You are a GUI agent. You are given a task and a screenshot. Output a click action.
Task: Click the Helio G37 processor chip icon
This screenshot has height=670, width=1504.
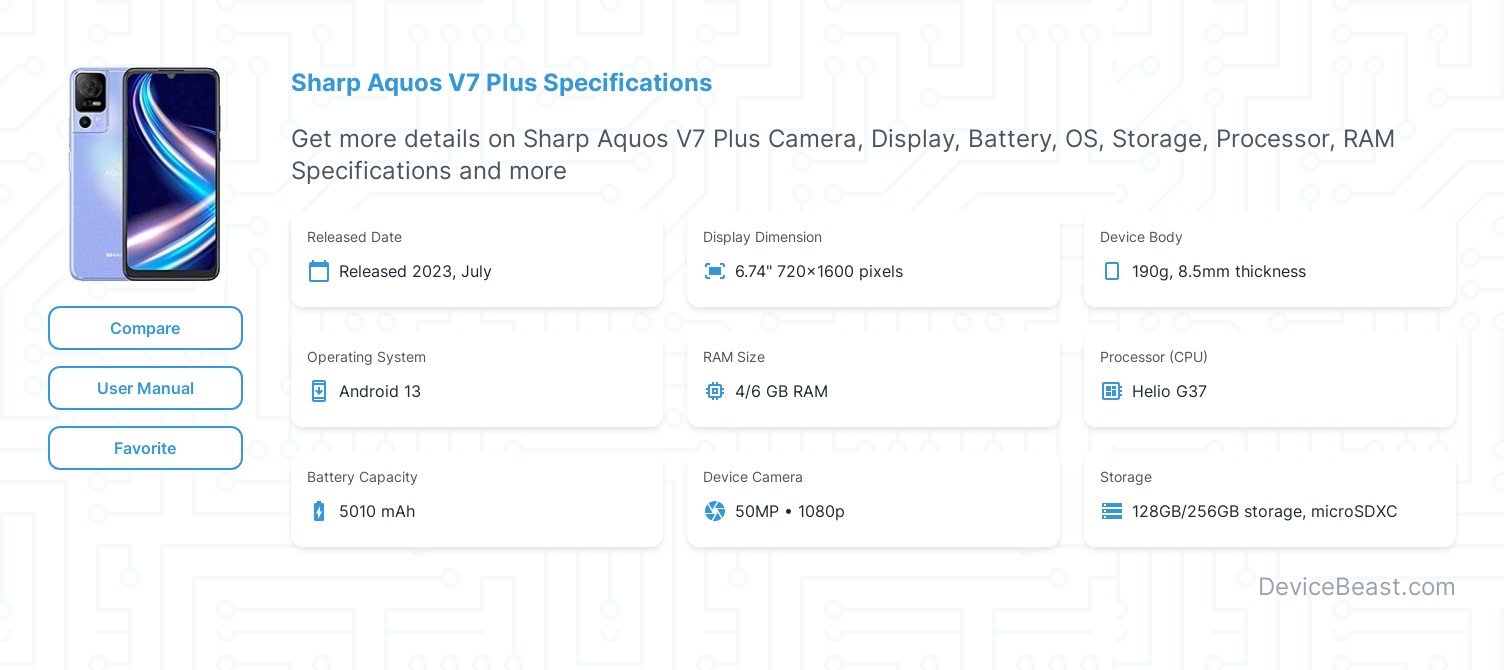1112,391
